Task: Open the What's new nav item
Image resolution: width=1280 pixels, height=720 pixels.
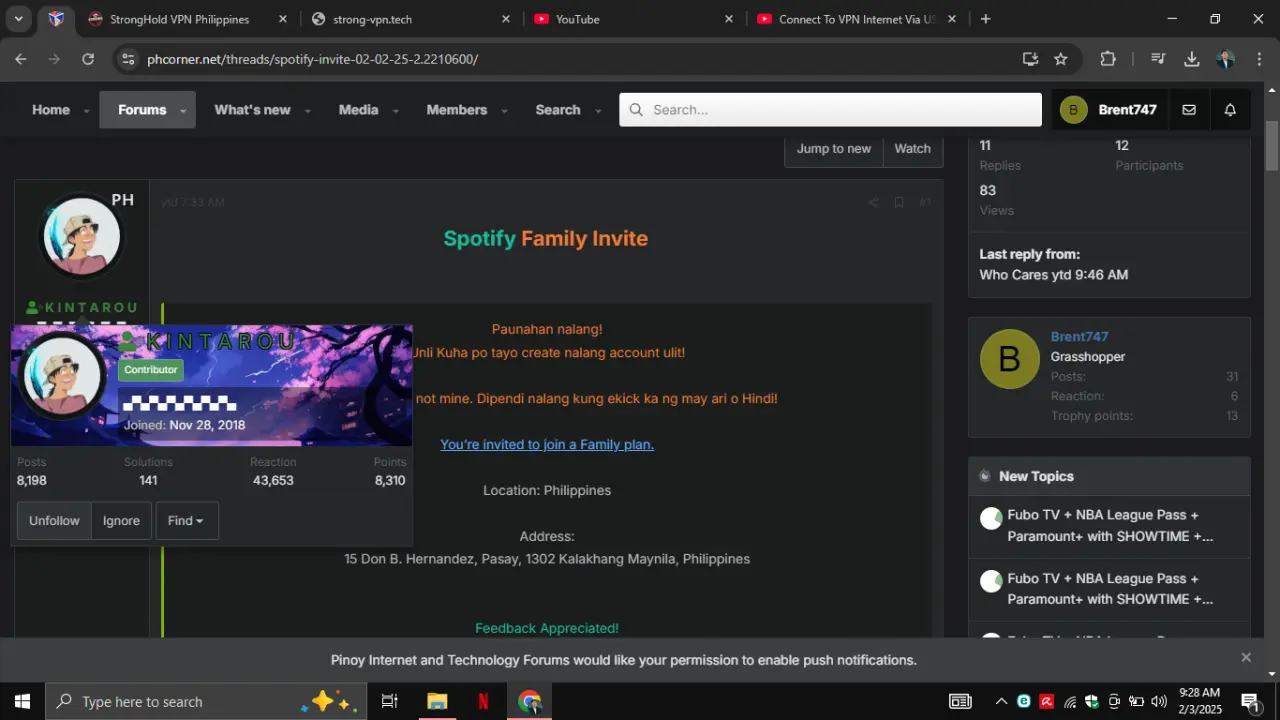Action: (252, 110)
